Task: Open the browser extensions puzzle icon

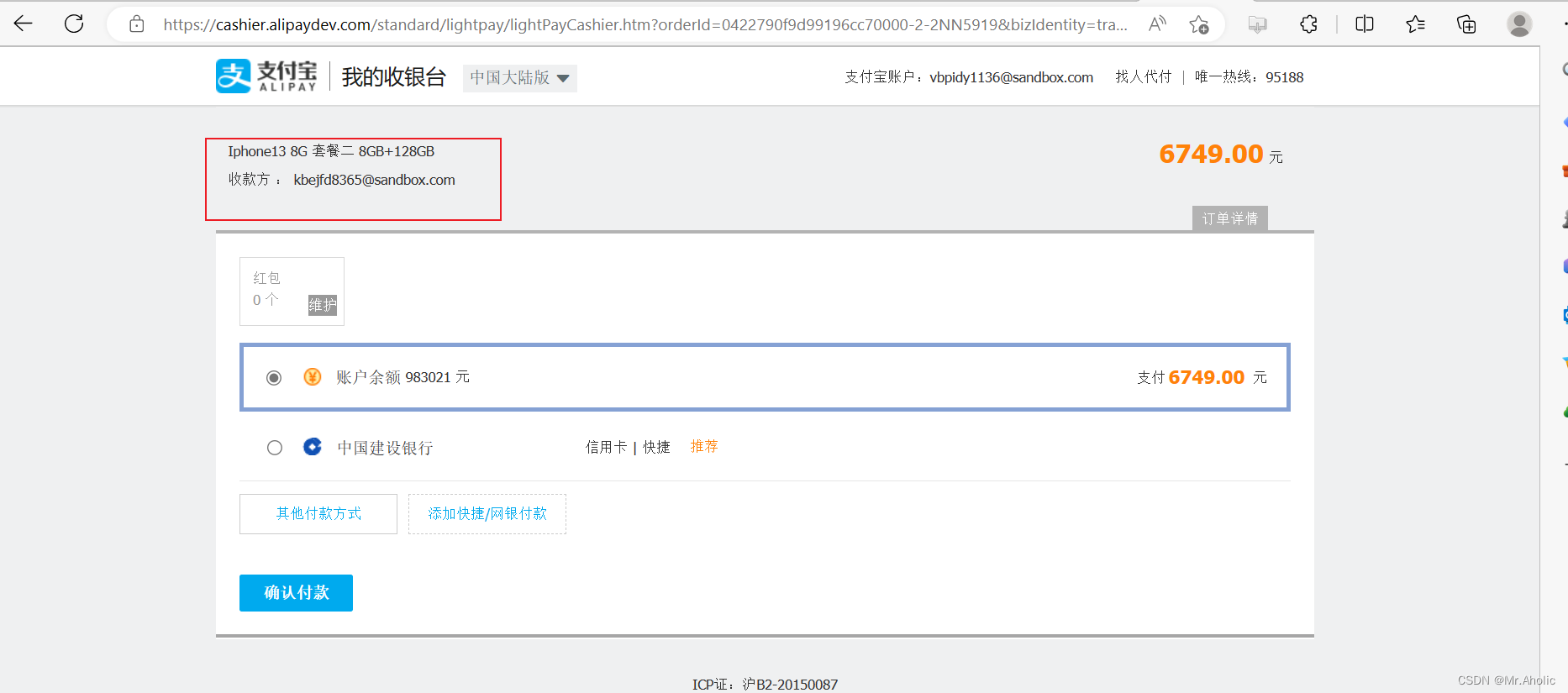Action: pos(1308,24)
